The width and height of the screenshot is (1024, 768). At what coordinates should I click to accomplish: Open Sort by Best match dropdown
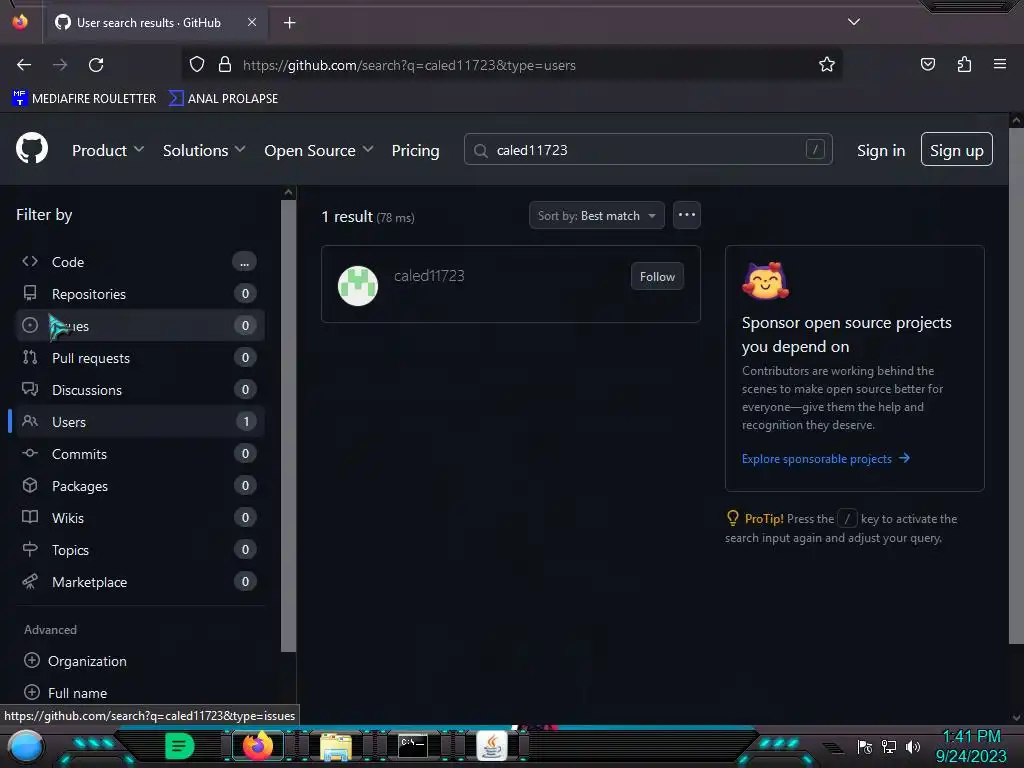596,216
